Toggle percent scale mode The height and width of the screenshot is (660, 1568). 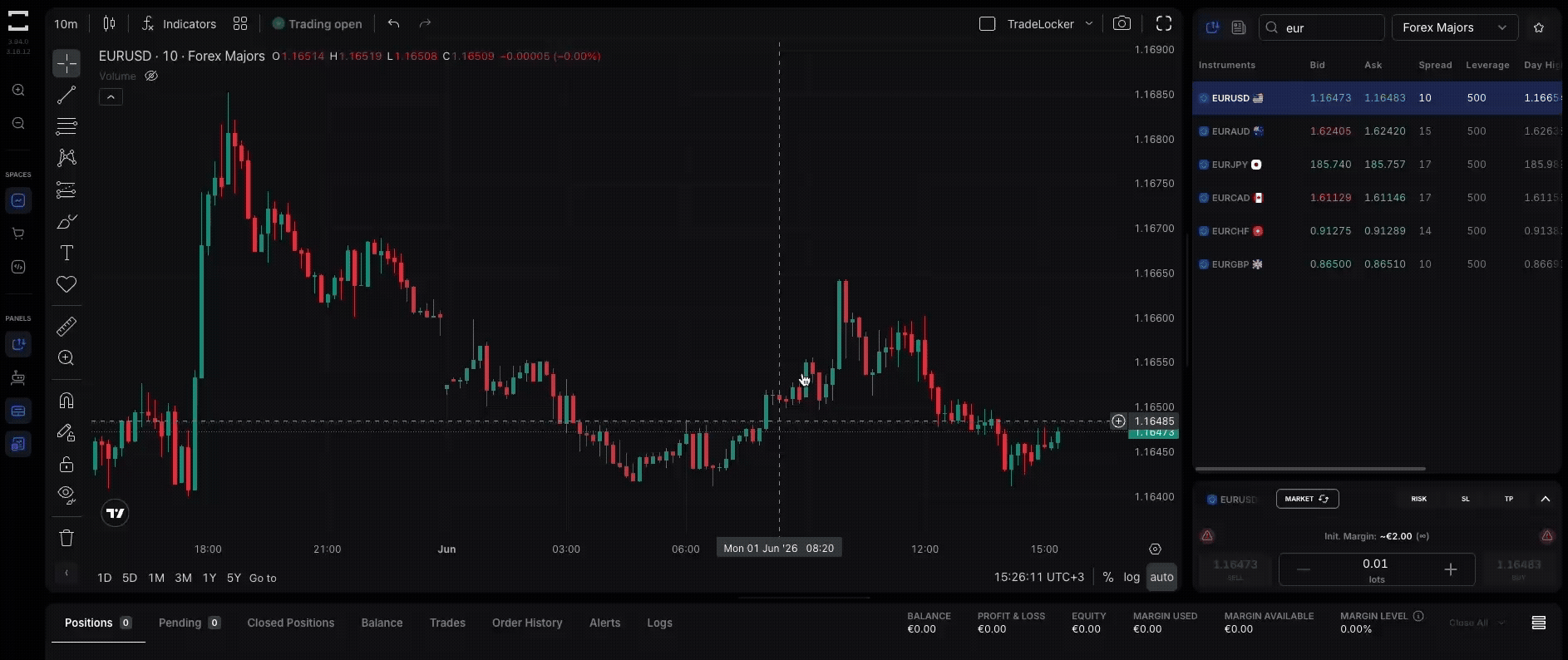(x=1107, y=577)
